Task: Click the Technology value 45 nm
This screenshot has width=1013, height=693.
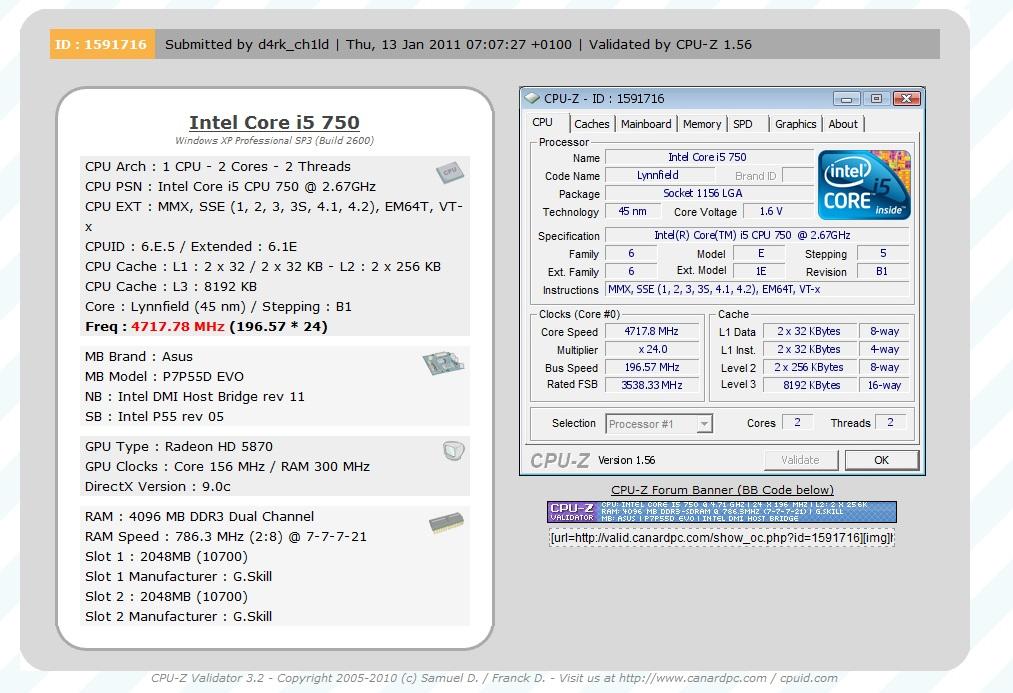Action: pyautogui.click(x=633, y=211)
